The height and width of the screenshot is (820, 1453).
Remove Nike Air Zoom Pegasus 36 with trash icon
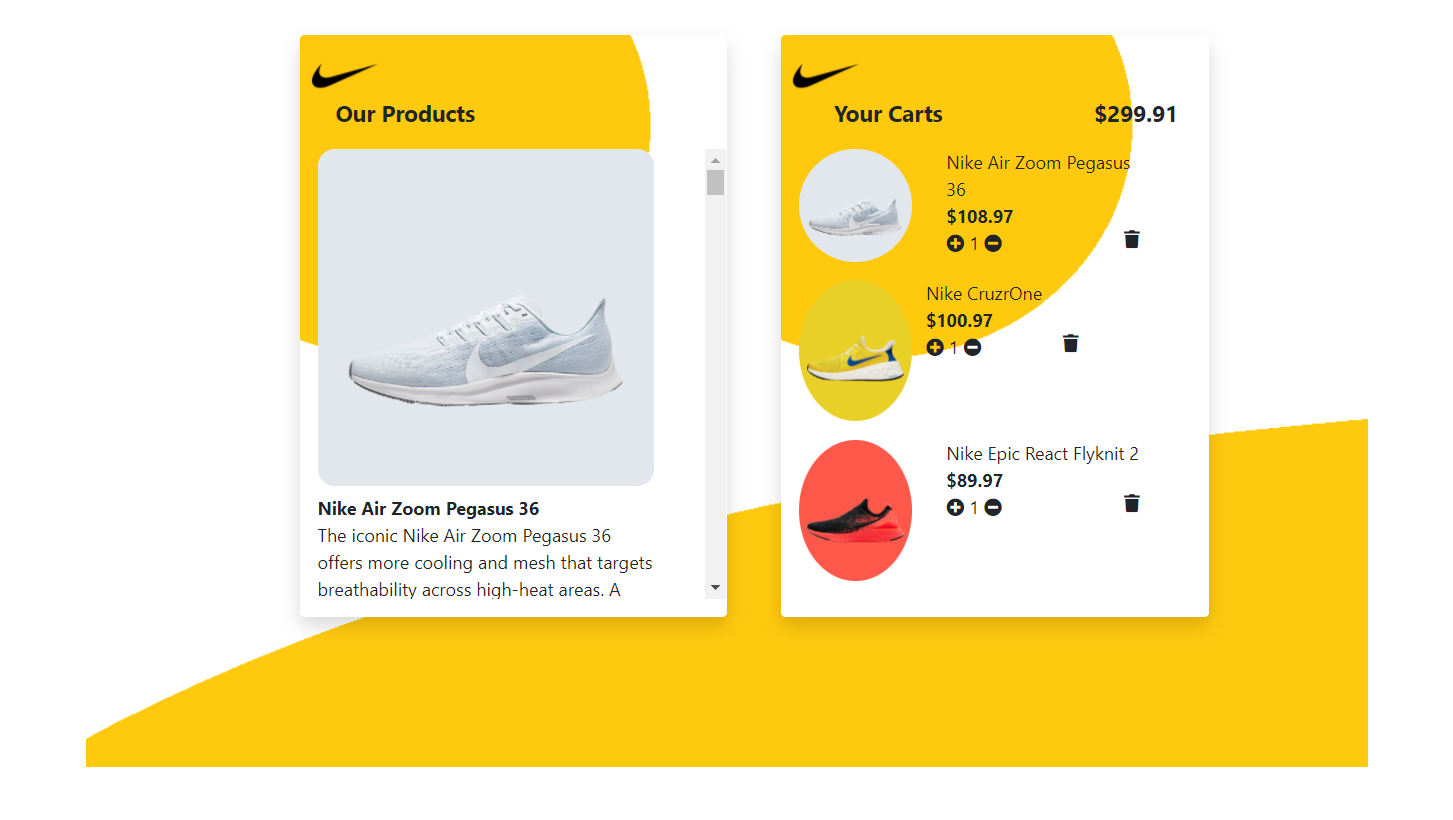click(1132, 239)
